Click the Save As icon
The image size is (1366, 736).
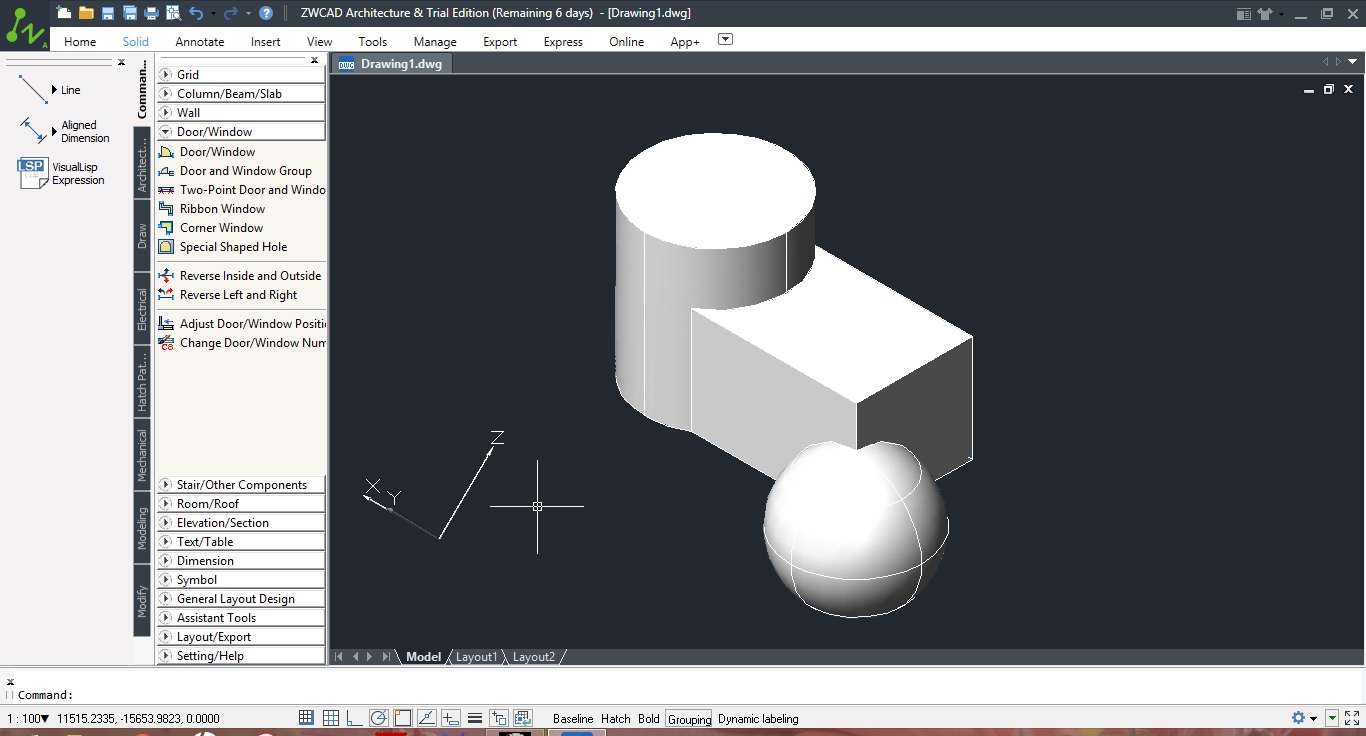[x=130, y=13]
